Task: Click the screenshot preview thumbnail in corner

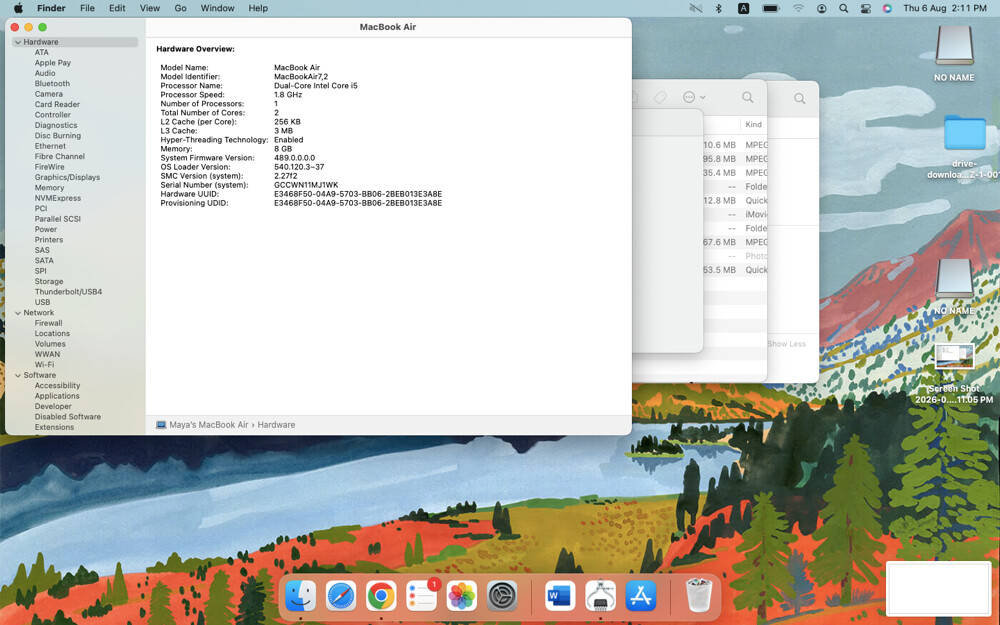Action: tap(938, 589)
